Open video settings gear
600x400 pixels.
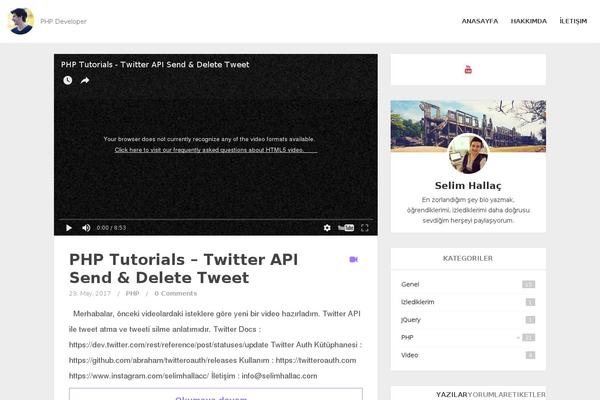tap(327, 228)
